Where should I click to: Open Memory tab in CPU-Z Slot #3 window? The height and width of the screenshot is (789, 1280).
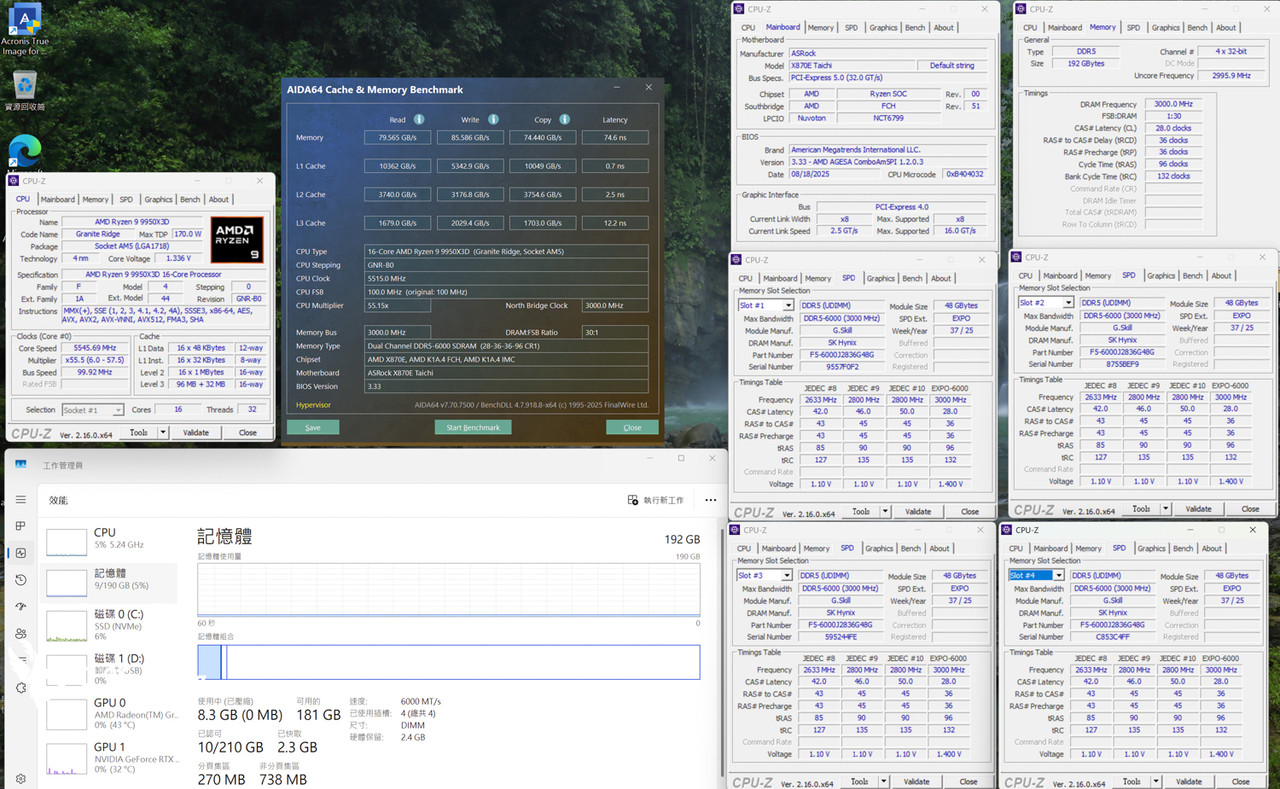point(816,548)
